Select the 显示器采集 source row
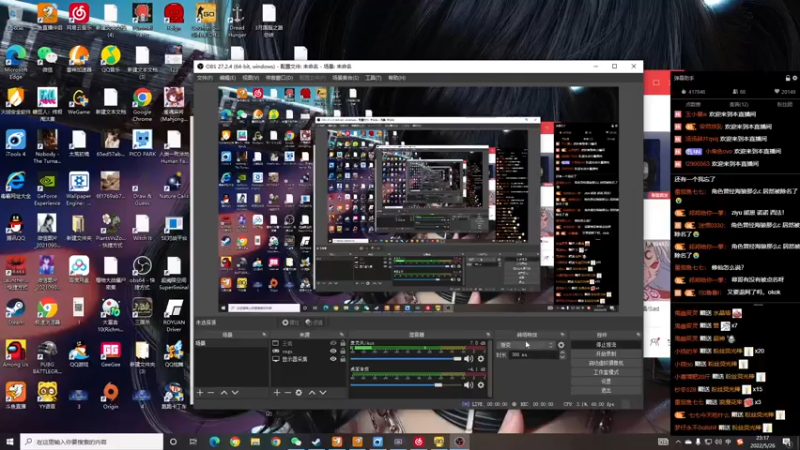 [309, 359]
